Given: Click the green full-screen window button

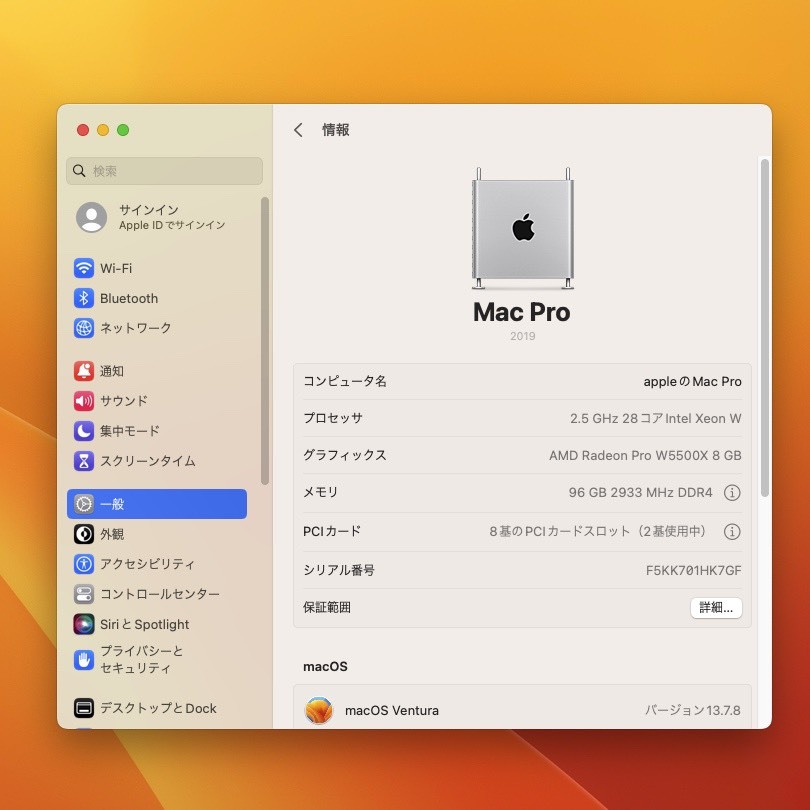Looking at the screenshot, I should pos(123,130).
